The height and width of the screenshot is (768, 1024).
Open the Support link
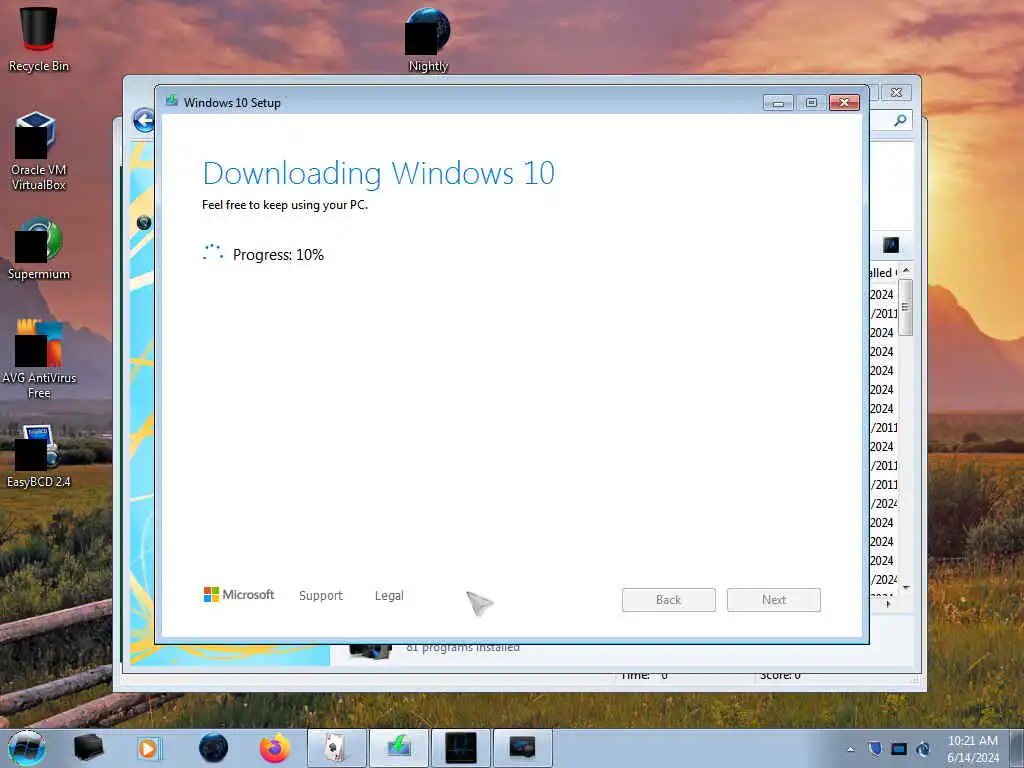pyautogui.click(x=321, y=595)
